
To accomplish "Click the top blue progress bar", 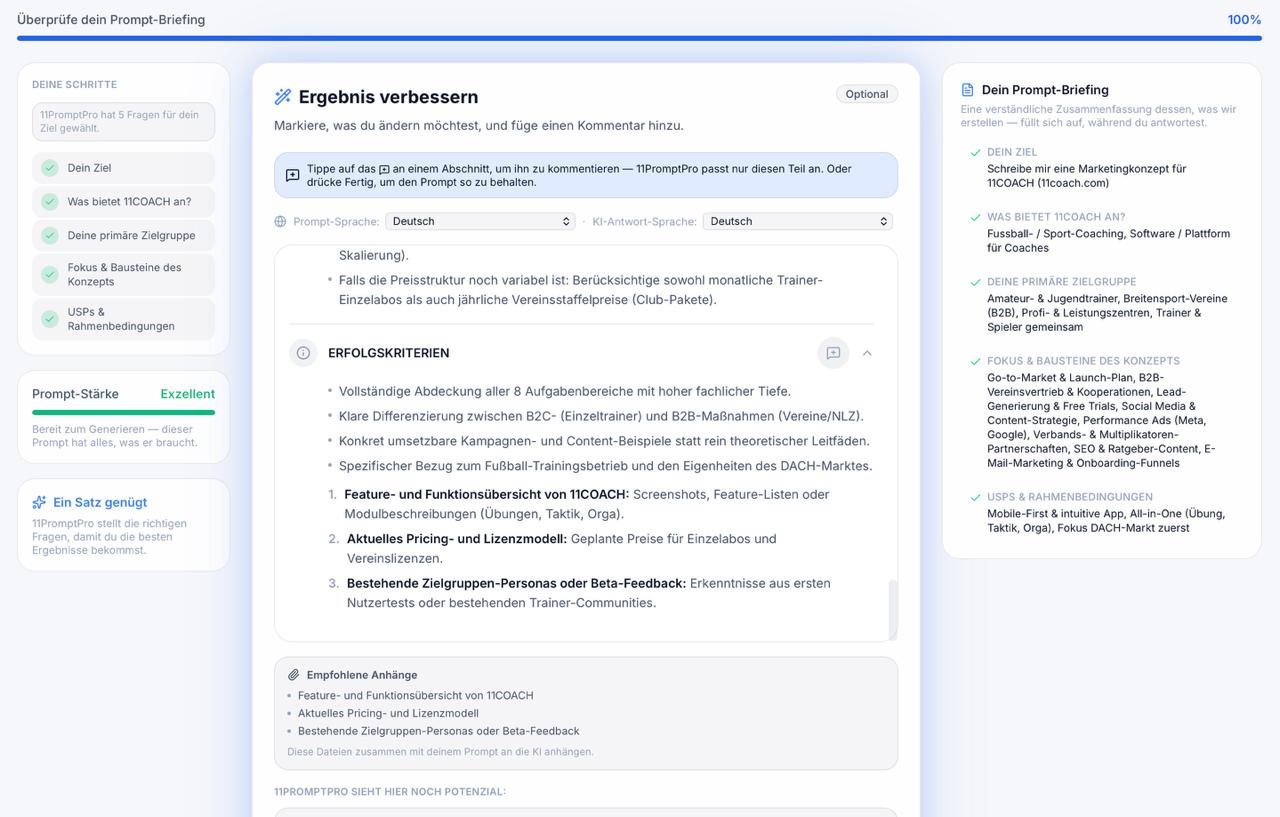I will pyautogui.click(x=639, y=39).
